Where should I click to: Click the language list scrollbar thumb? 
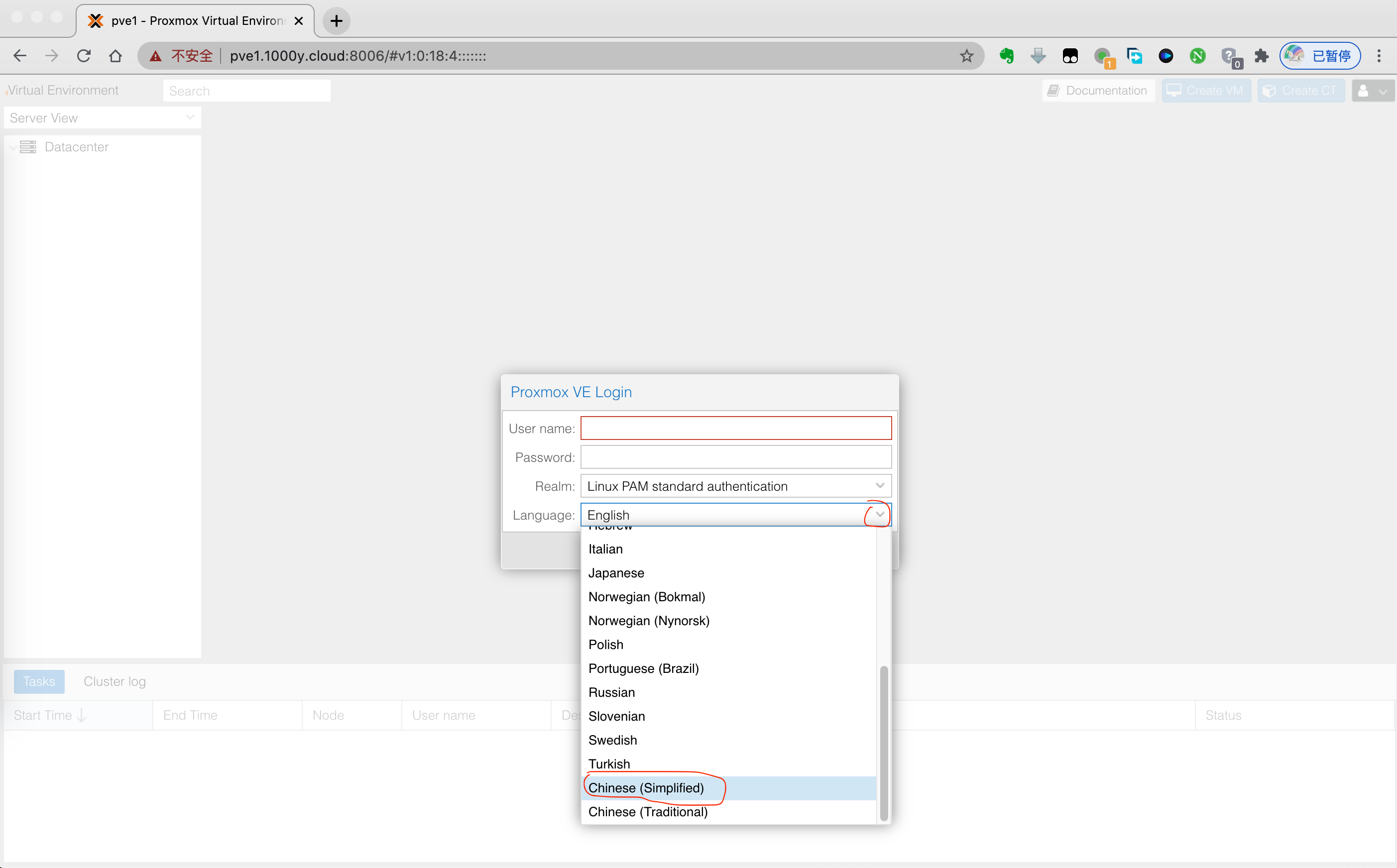tap(884, 744)
